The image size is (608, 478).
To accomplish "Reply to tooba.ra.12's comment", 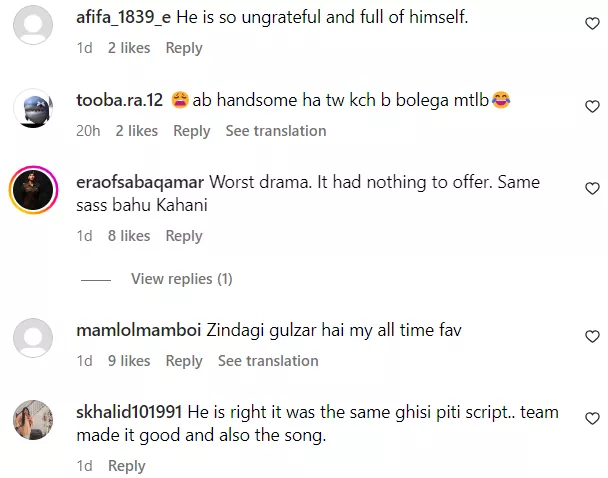I will point(191,131).
